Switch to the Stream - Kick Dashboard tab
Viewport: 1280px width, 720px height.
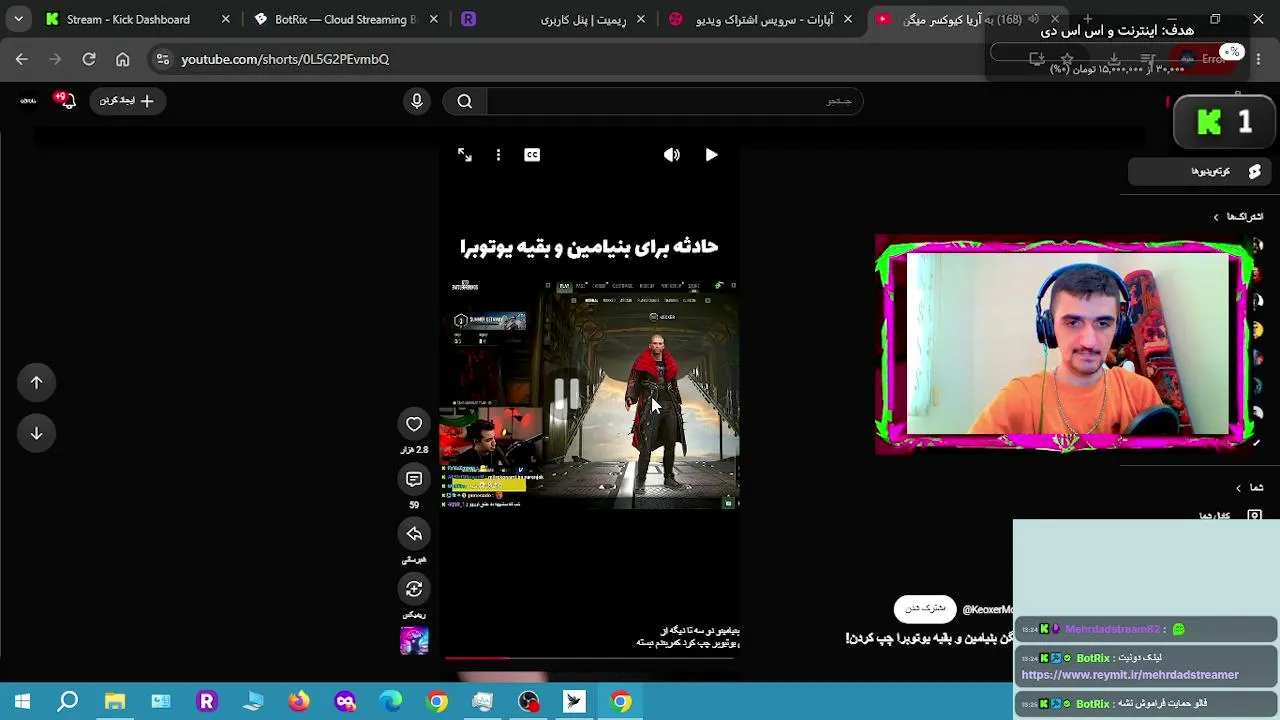tap(128, 19)
